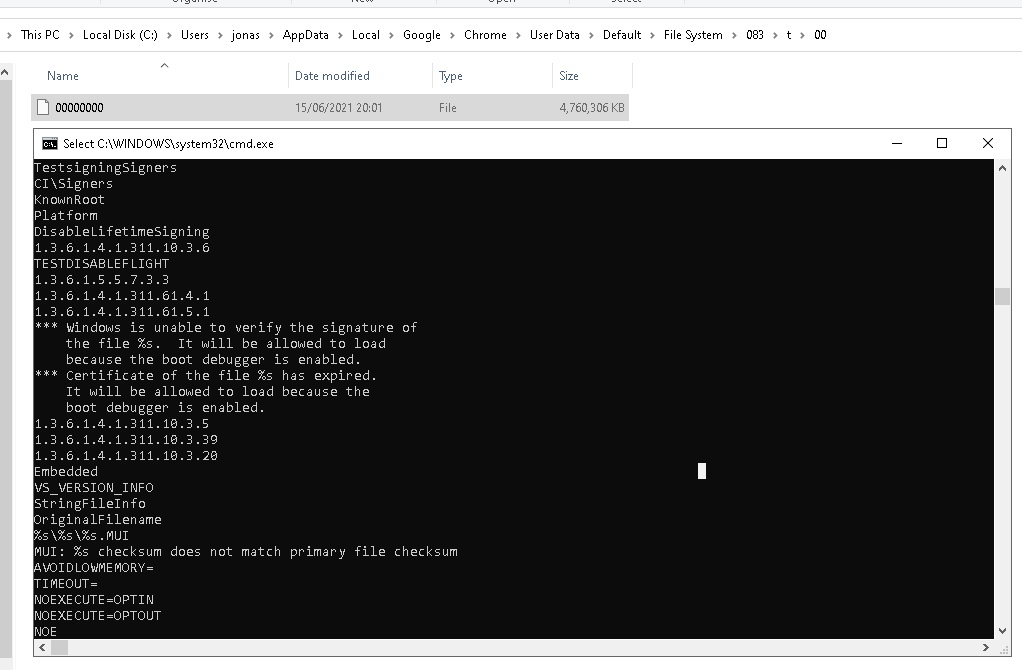Click the sort-direction arrow above Name
Screen dimensions: 1022x670
pyautogui.click(x=164, y=65)
